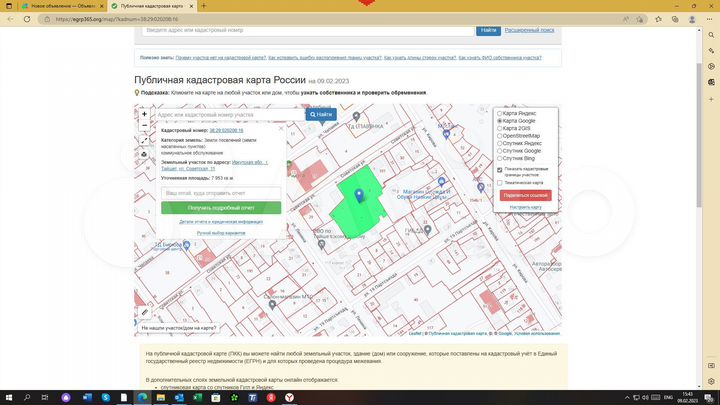Open Настроить карту link
The image size is (720, 405).
[x=525, y=207]
